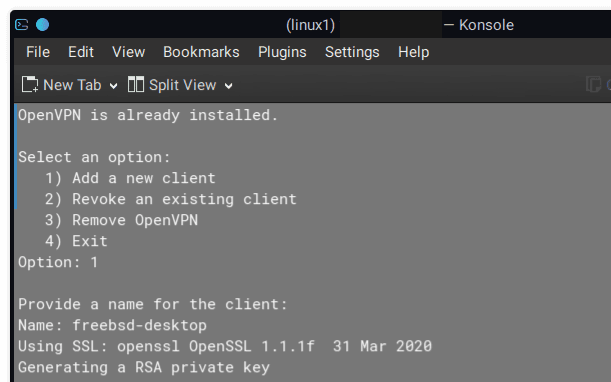Click the New Tab button label
611x382 pixels.
click(x=72, y=85)
